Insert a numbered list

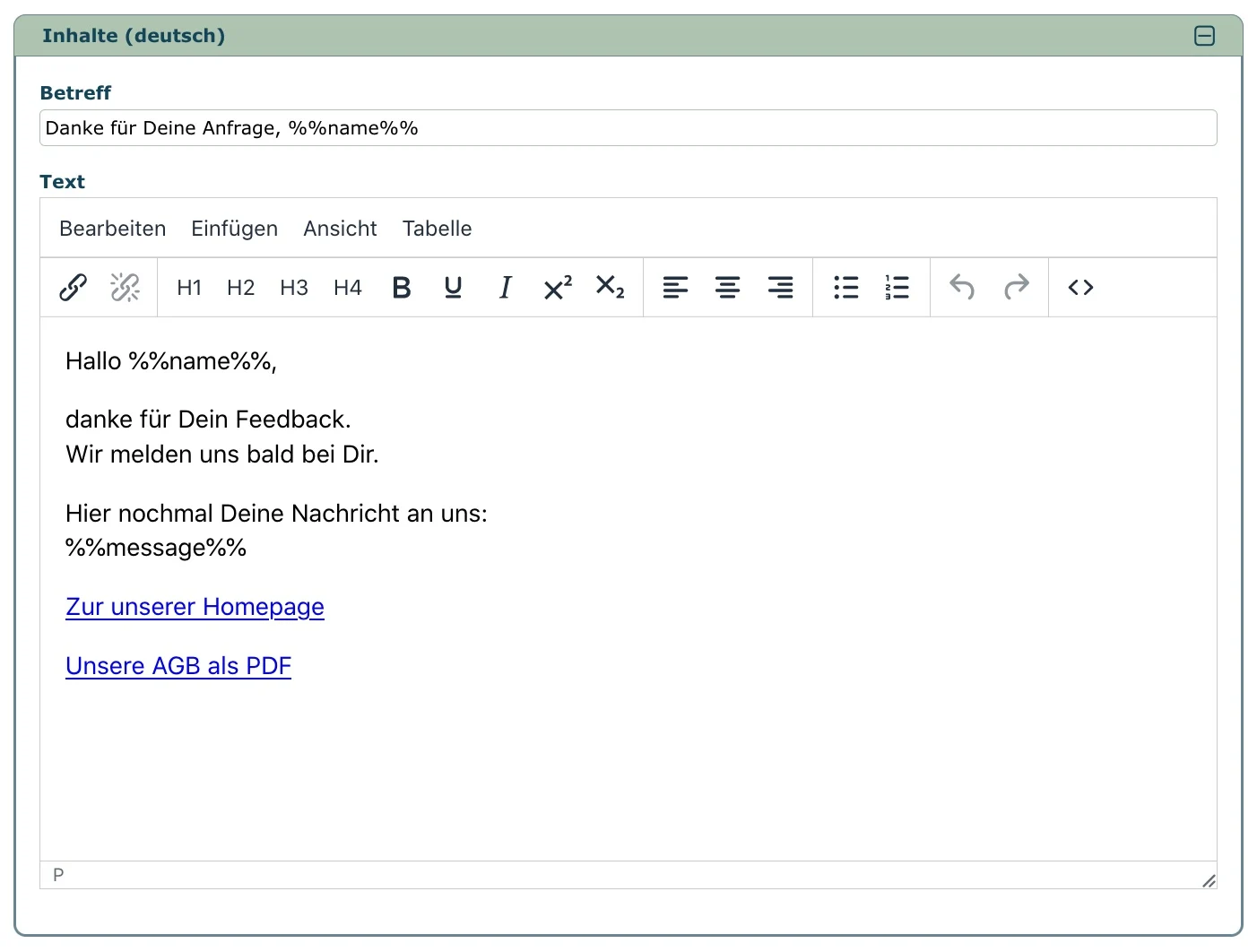coord(897,288)
